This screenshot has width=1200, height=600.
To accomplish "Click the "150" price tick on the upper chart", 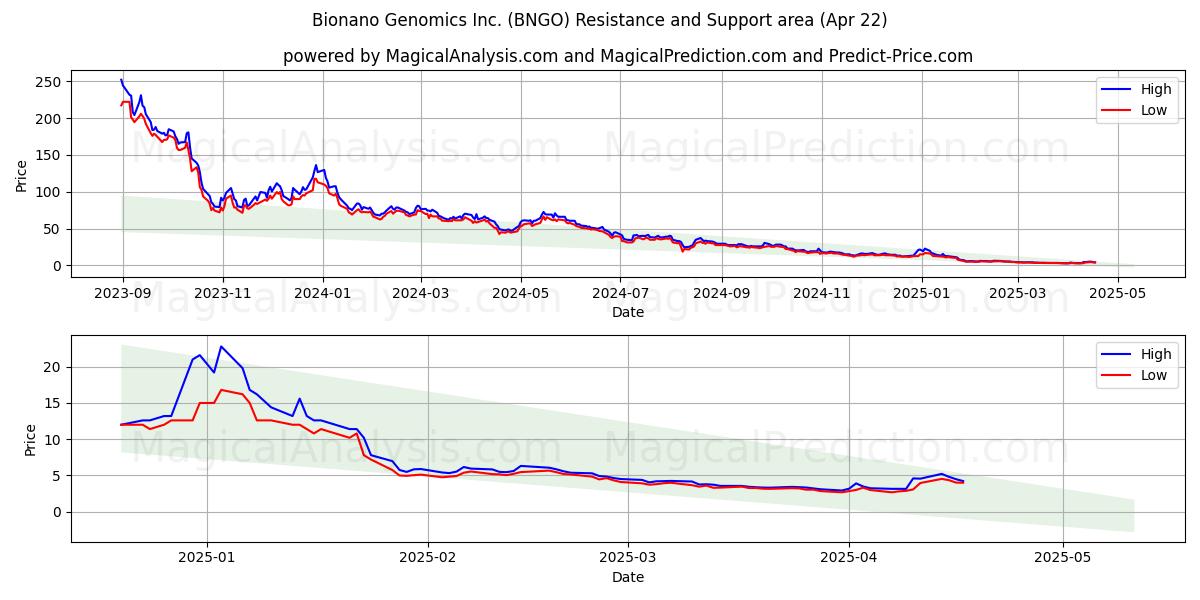I will point(49,156).
